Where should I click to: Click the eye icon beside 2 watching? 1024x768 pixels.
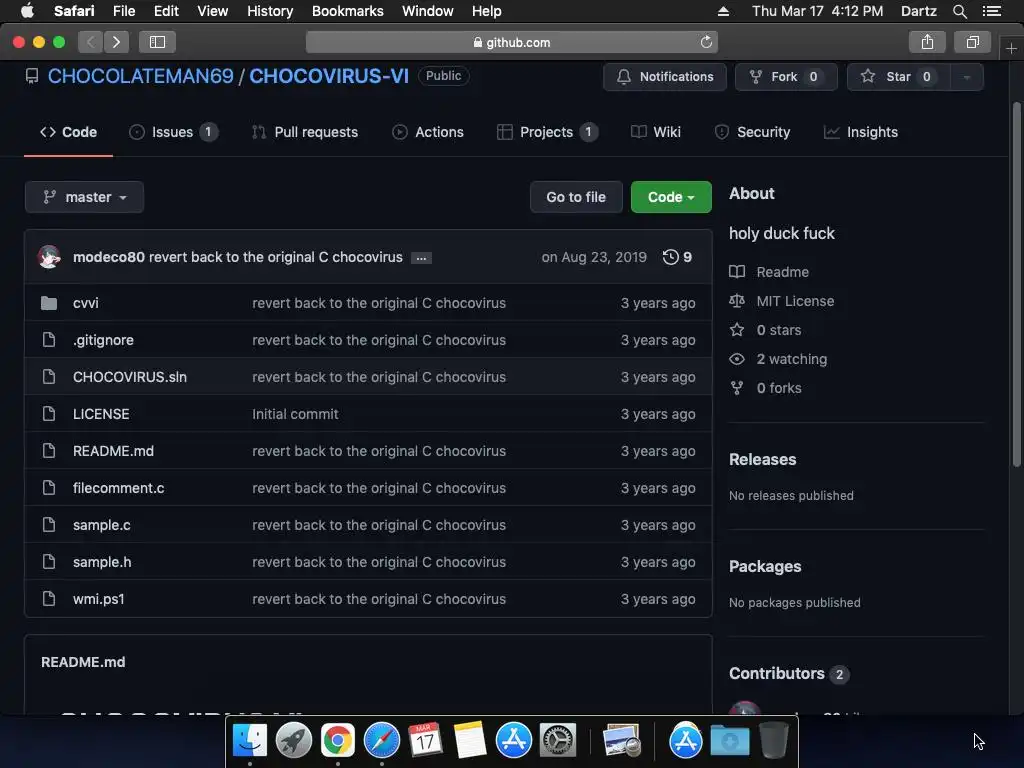tap(737, 359)
